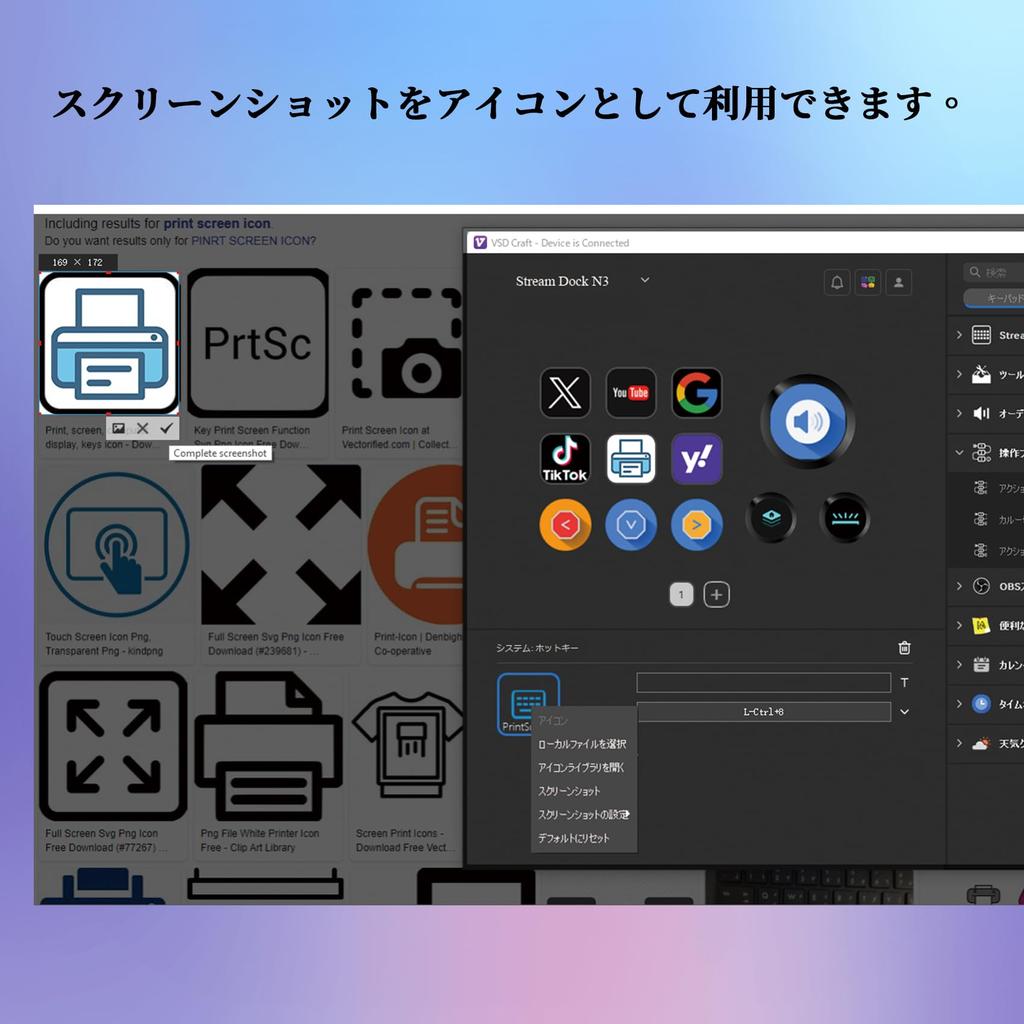The image size is (1024, 1024).
Task: Select the X (Twitter) key icon
Action: 565,393
